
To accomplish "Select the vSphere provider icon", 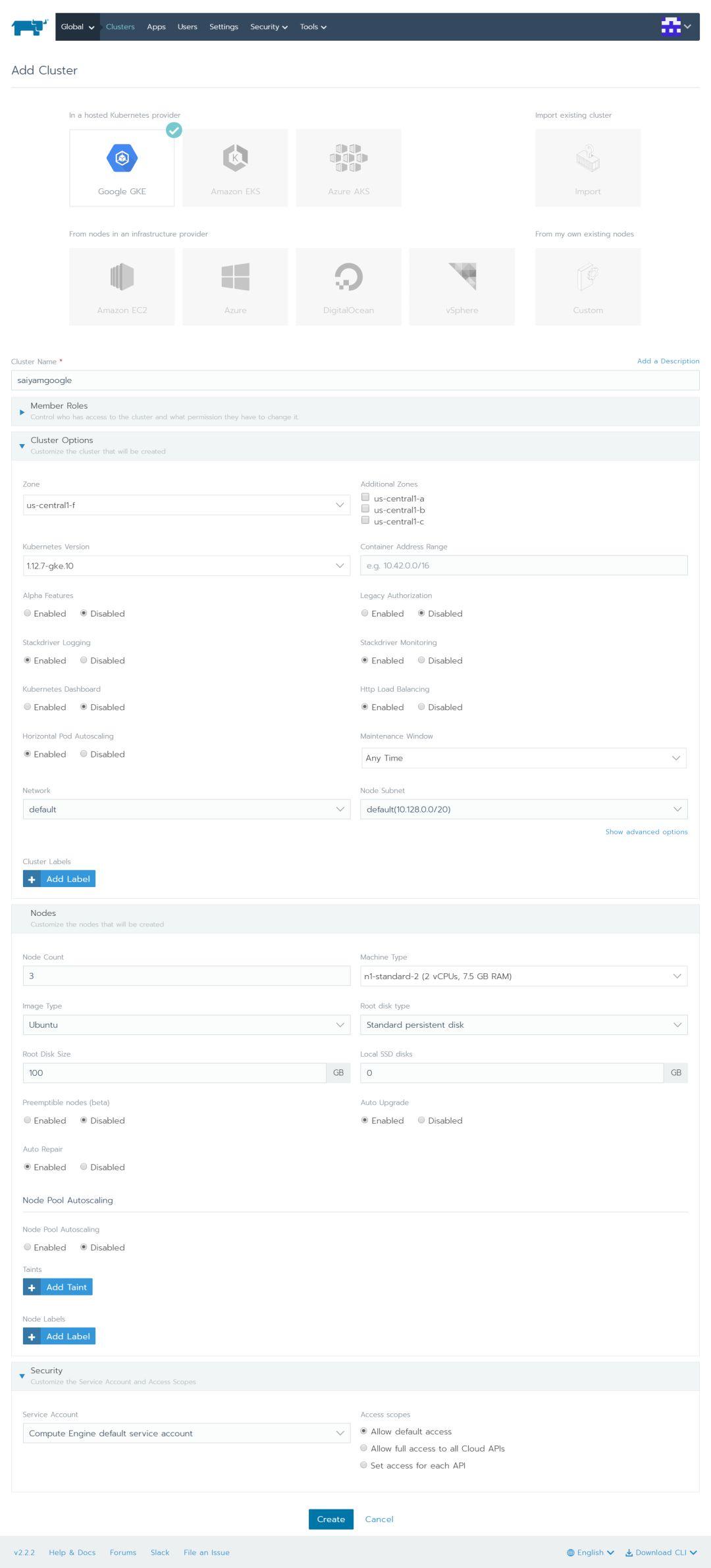I will pos(461,277).
